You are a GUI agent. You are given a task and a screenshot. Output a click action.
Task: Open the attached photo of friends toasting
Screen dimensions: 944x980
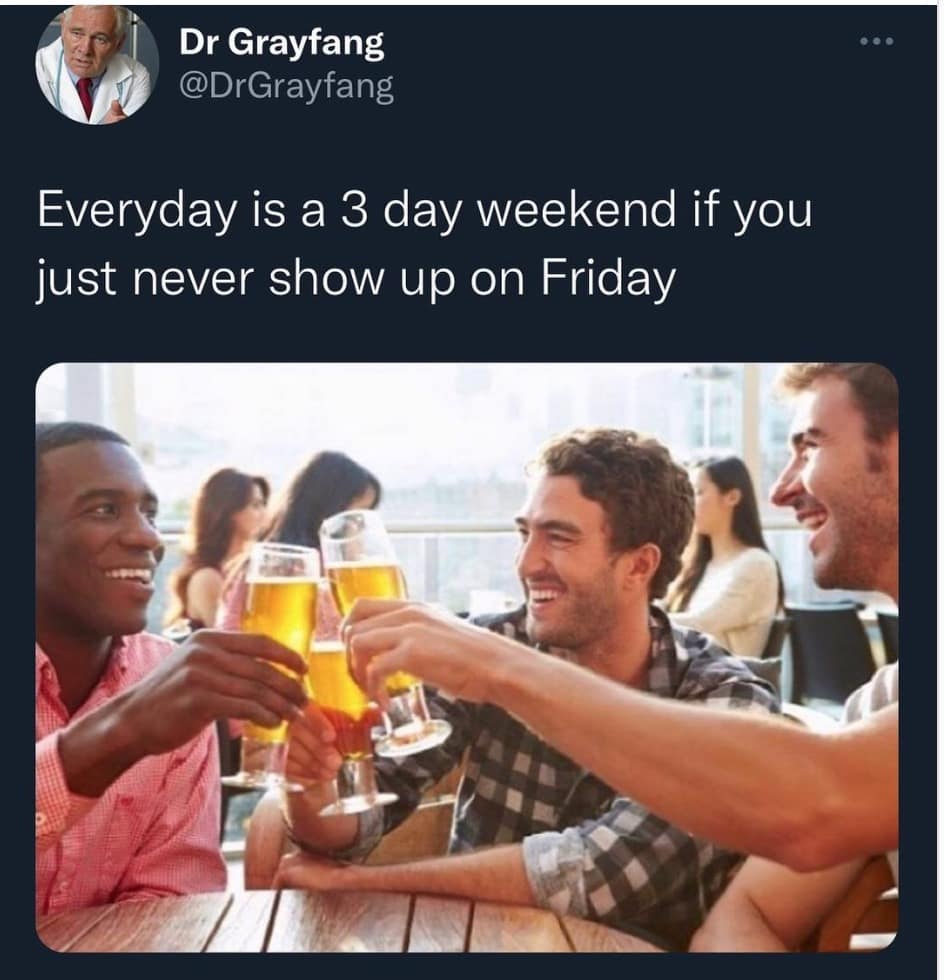(467, 657)
